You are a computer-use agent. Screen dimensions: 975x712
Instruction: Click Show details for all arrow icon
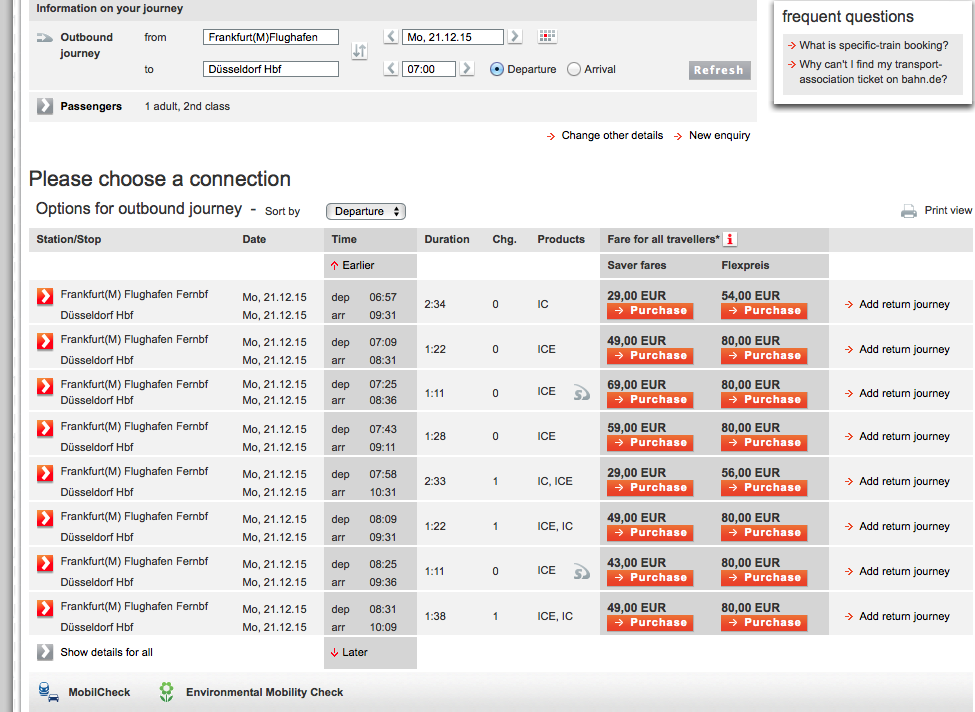(x=45, y=652)
